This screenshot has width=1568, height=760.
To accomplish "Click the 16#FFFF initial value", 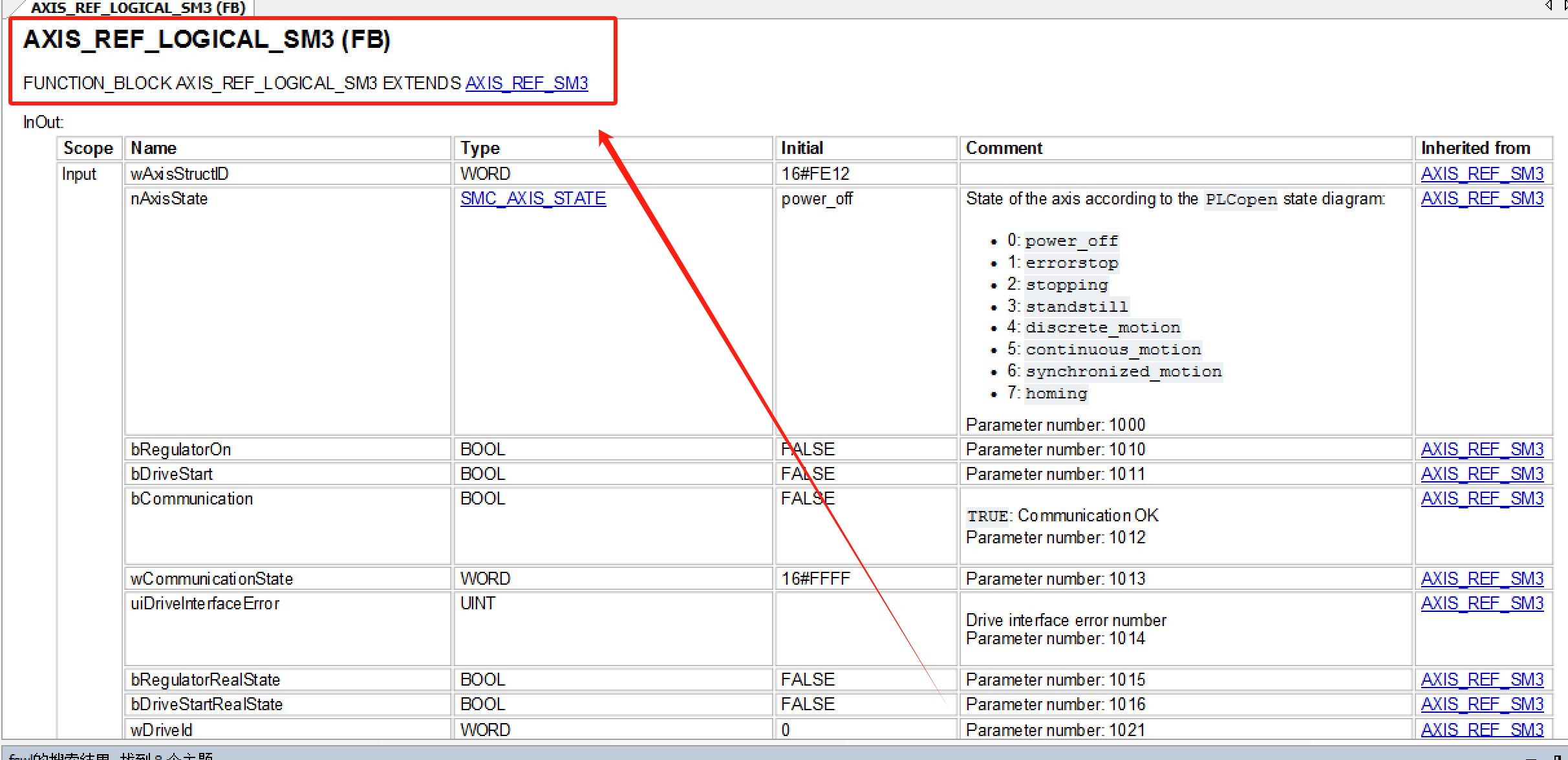I will pos(815,579).
